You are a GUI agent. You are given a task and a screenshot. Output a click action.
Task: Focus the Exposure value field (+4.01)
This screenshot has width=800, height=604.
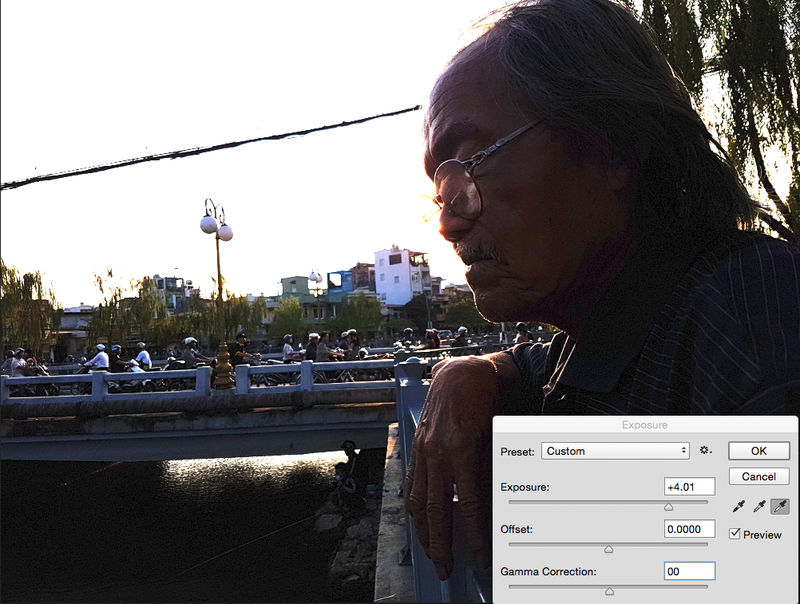pos(689,487)
